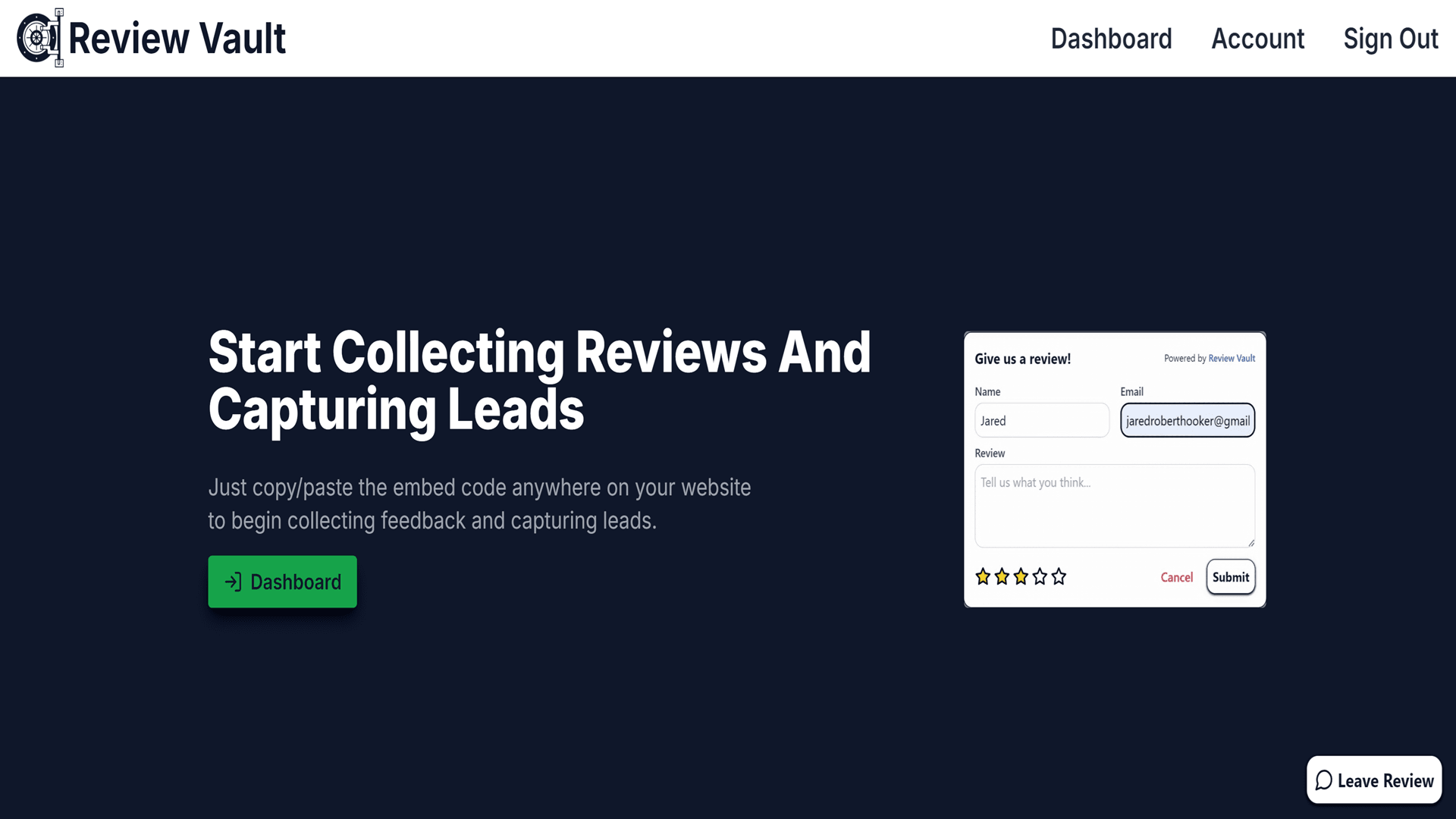
Task: Click the Account menu item
Action: click(x=1257, y=37)
